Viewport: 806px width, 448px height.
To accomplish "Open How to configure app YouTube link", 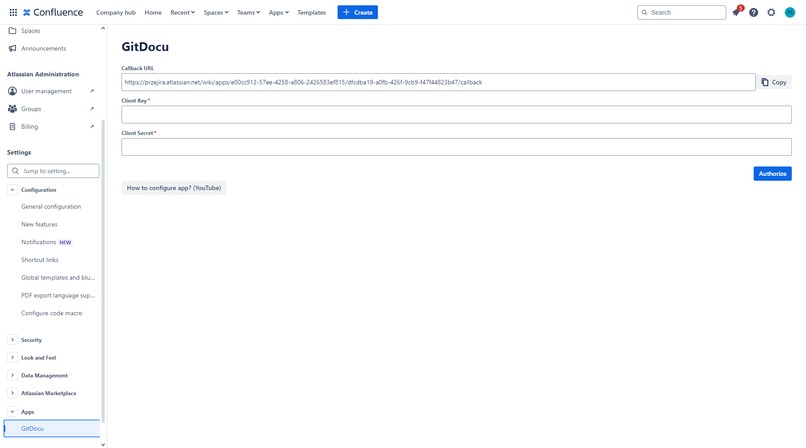I will tap(174, 188).
